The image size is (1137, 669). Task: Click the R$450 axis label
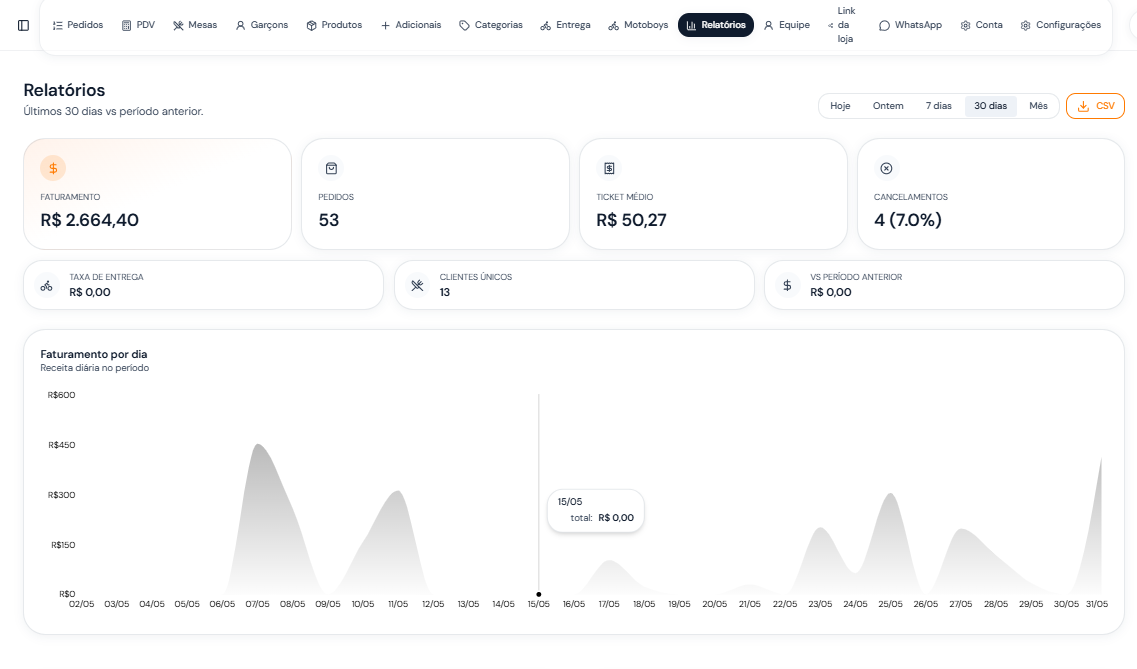click(x=62, y=445)
